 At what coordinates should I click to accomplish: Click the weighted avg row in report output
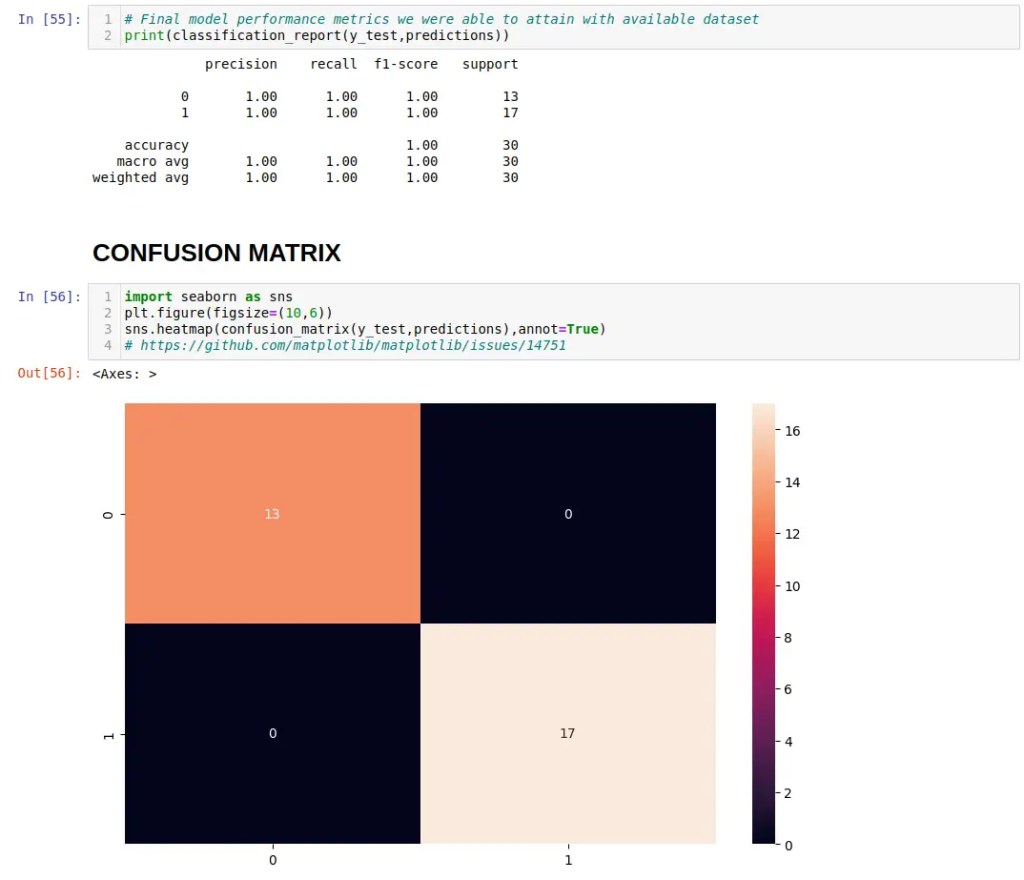coord(140,177)
